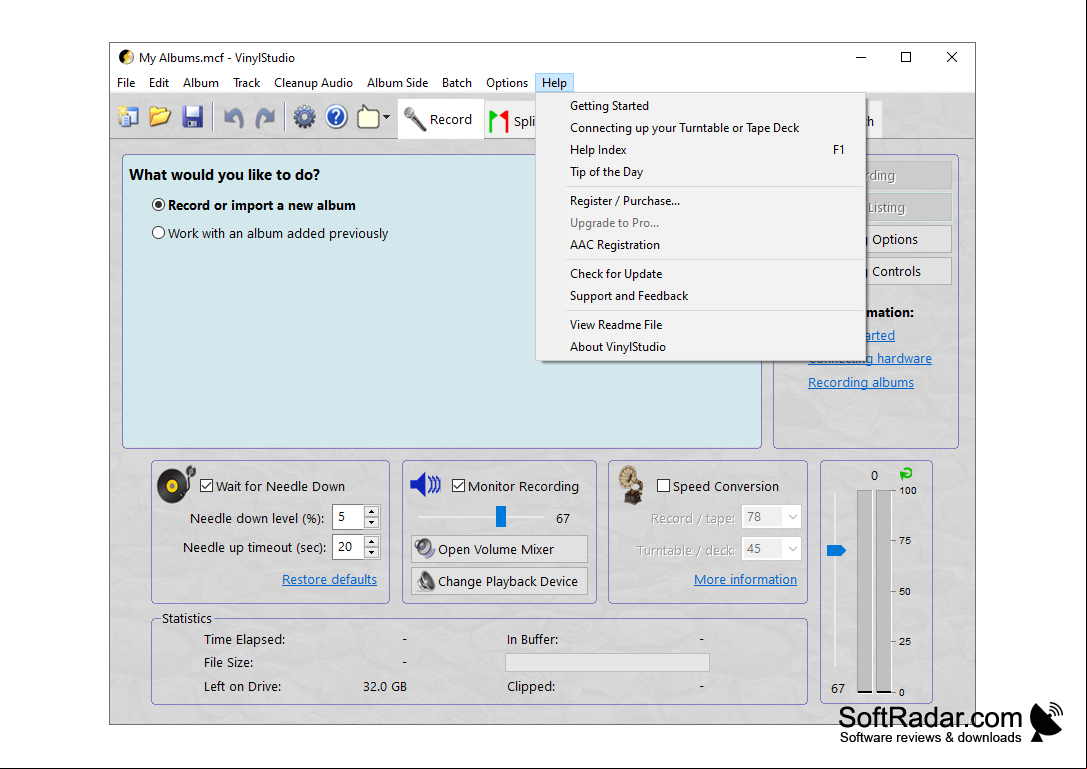
Task: Choose Register / Purchase...
Action: [700, 201]
